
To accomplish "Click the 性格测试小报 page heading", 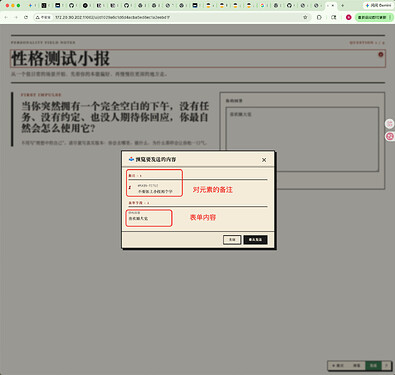I will [60, 59].
